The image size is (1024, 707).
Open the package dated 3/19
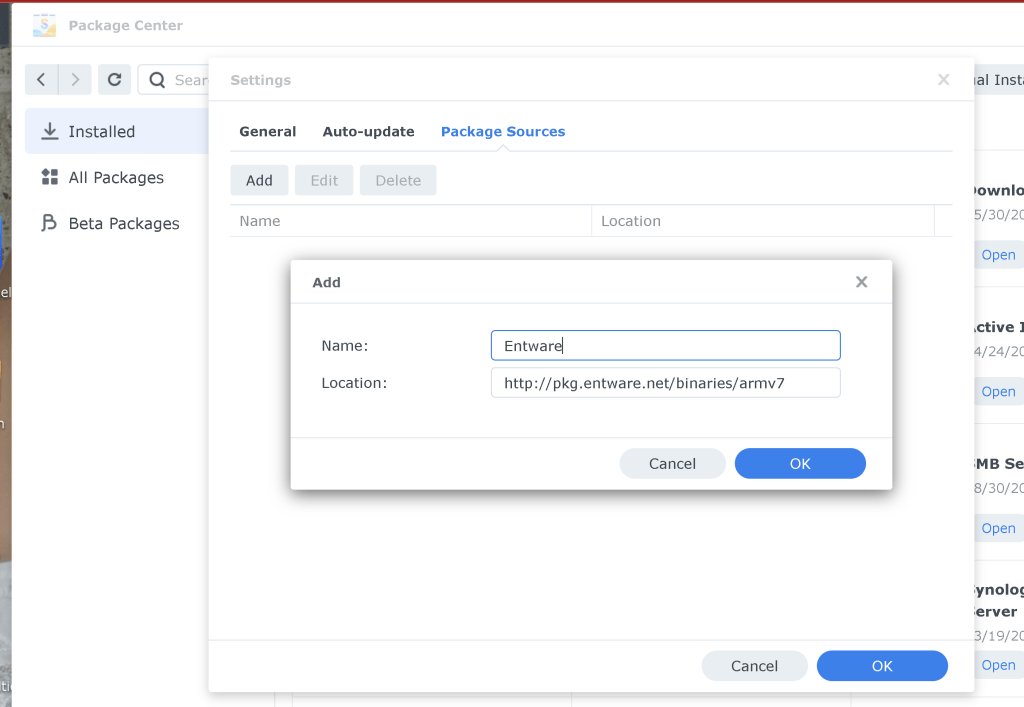pos(999,665)
